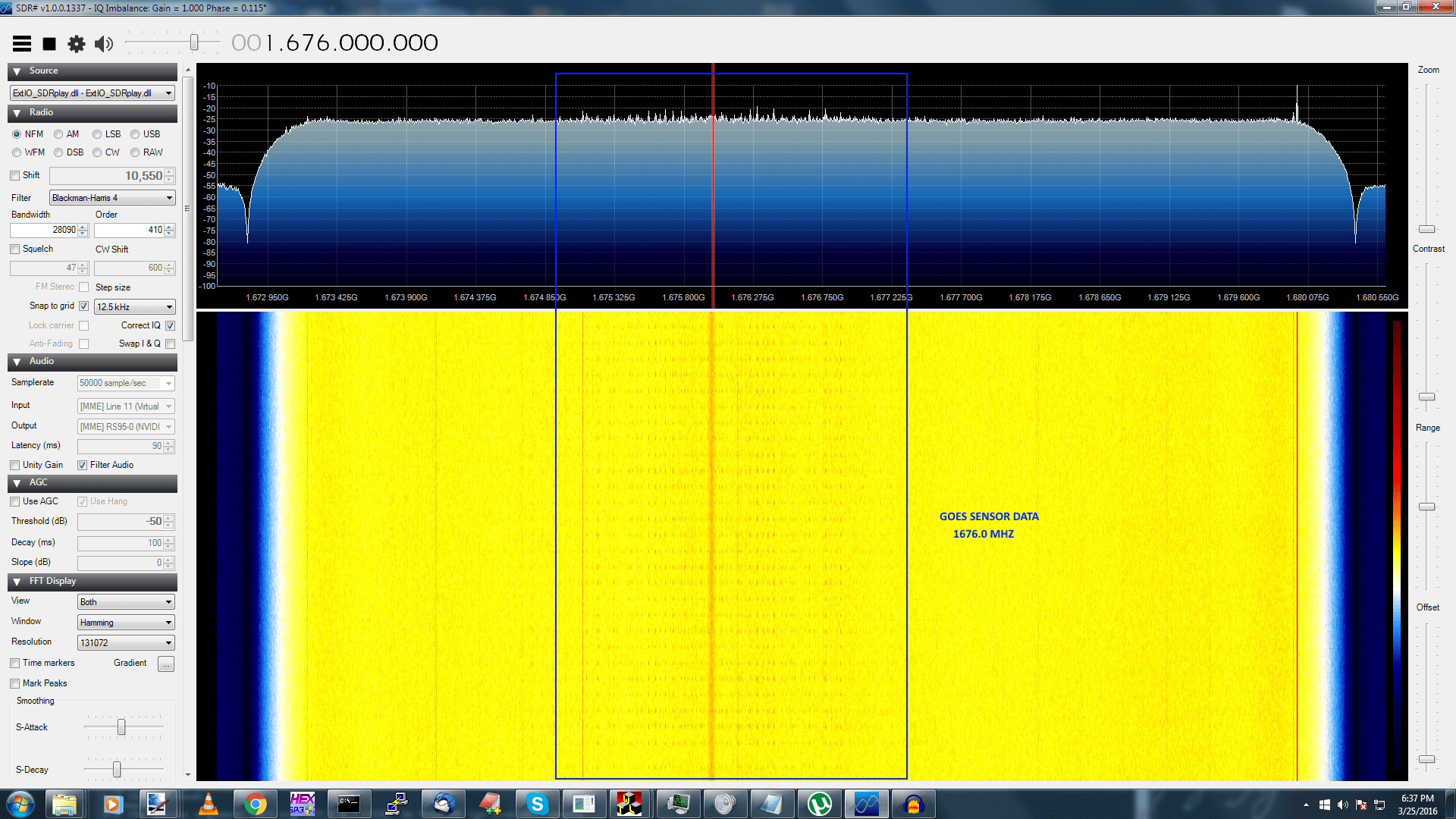Click the Bandwidth value field
Viewport: 1456px width, 819px height.
(44, 230)
